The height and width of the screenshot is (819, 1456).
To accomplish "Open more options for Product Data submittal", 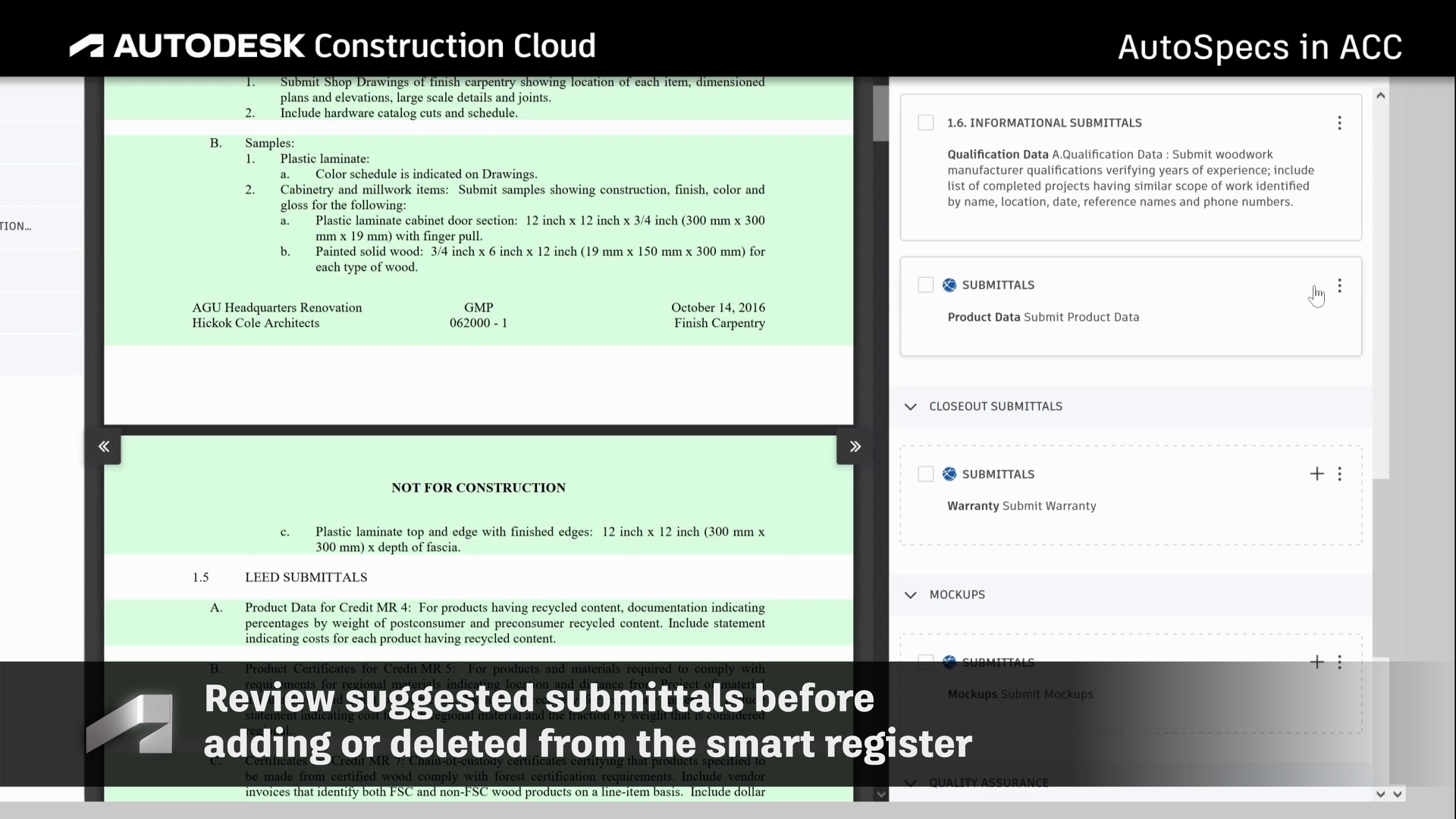I will point(1339,286).
